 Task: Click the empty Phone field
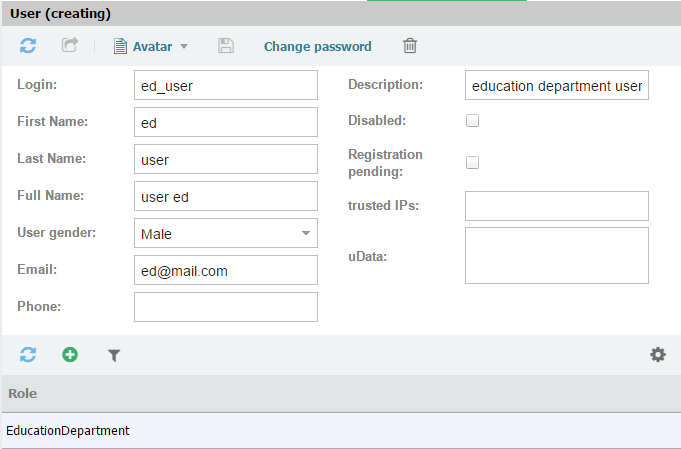pyautogui.click(x=225, y=307)
